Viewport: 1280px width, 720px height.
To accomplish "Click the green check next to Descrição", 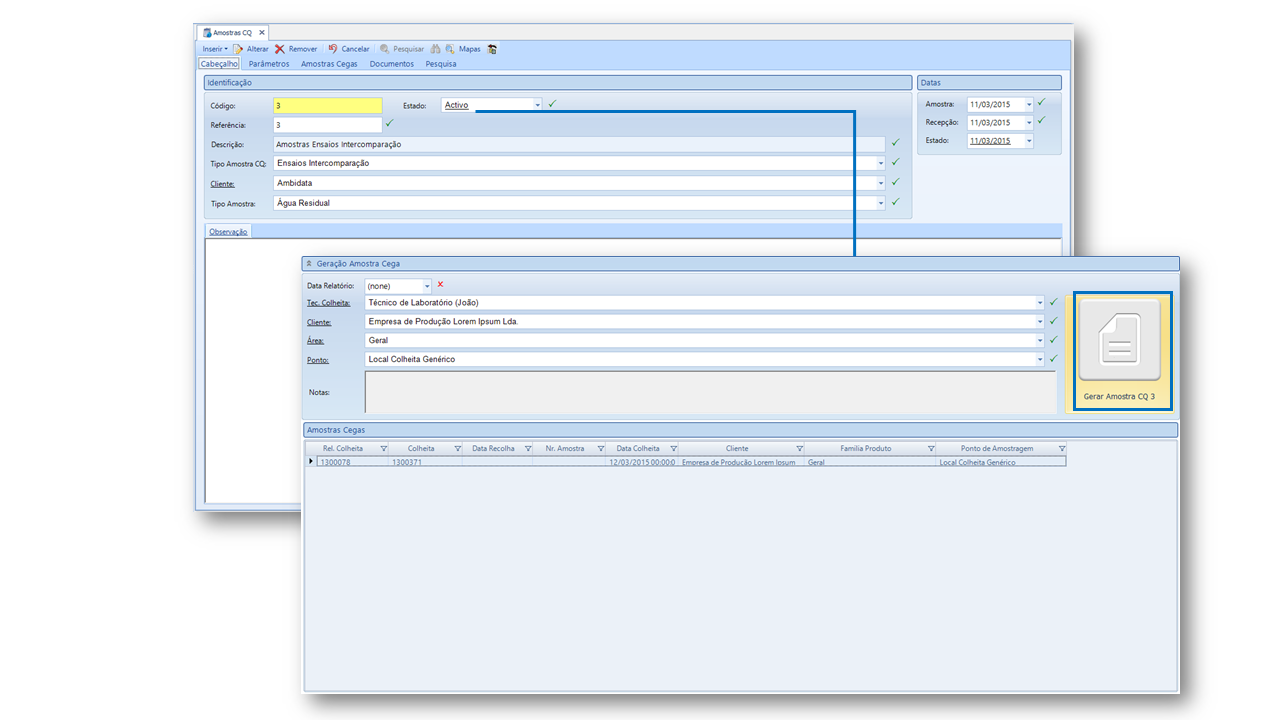I will point(895,142).
